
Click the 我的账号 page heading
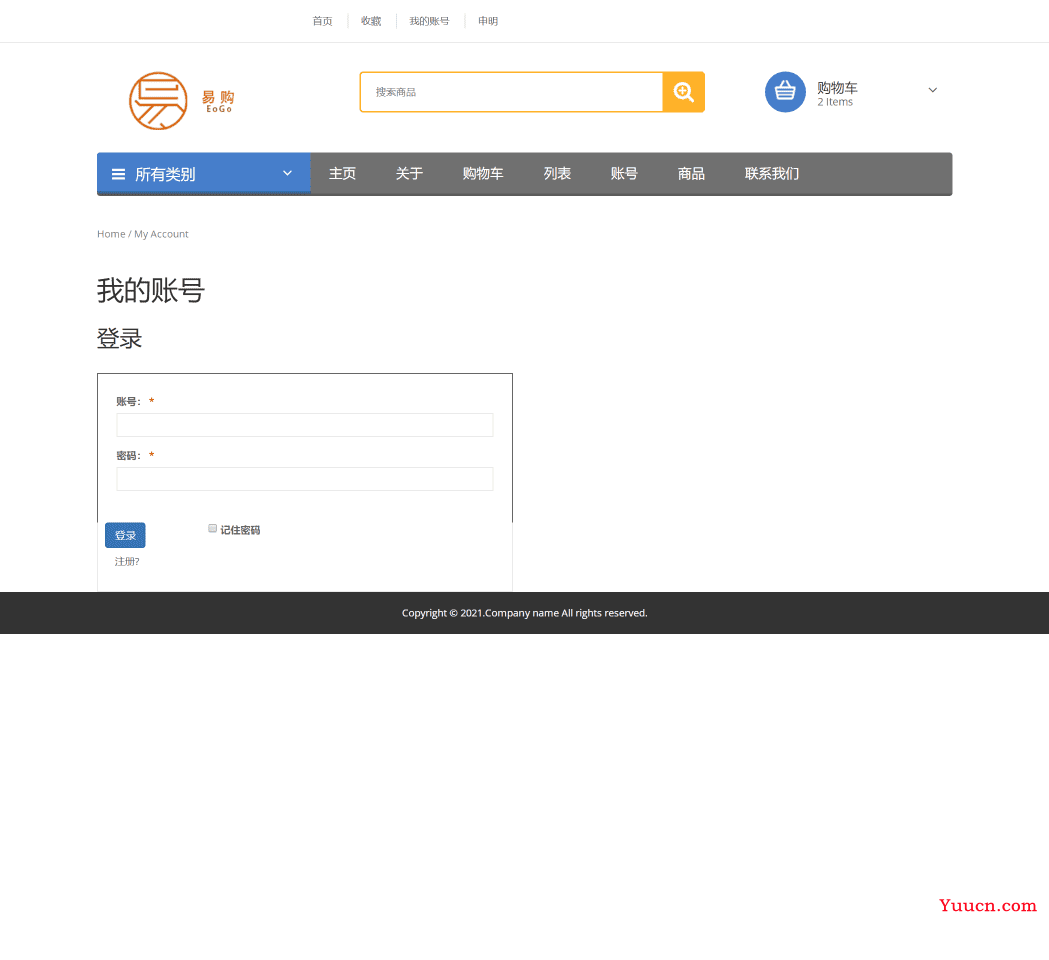click(151, 290)
